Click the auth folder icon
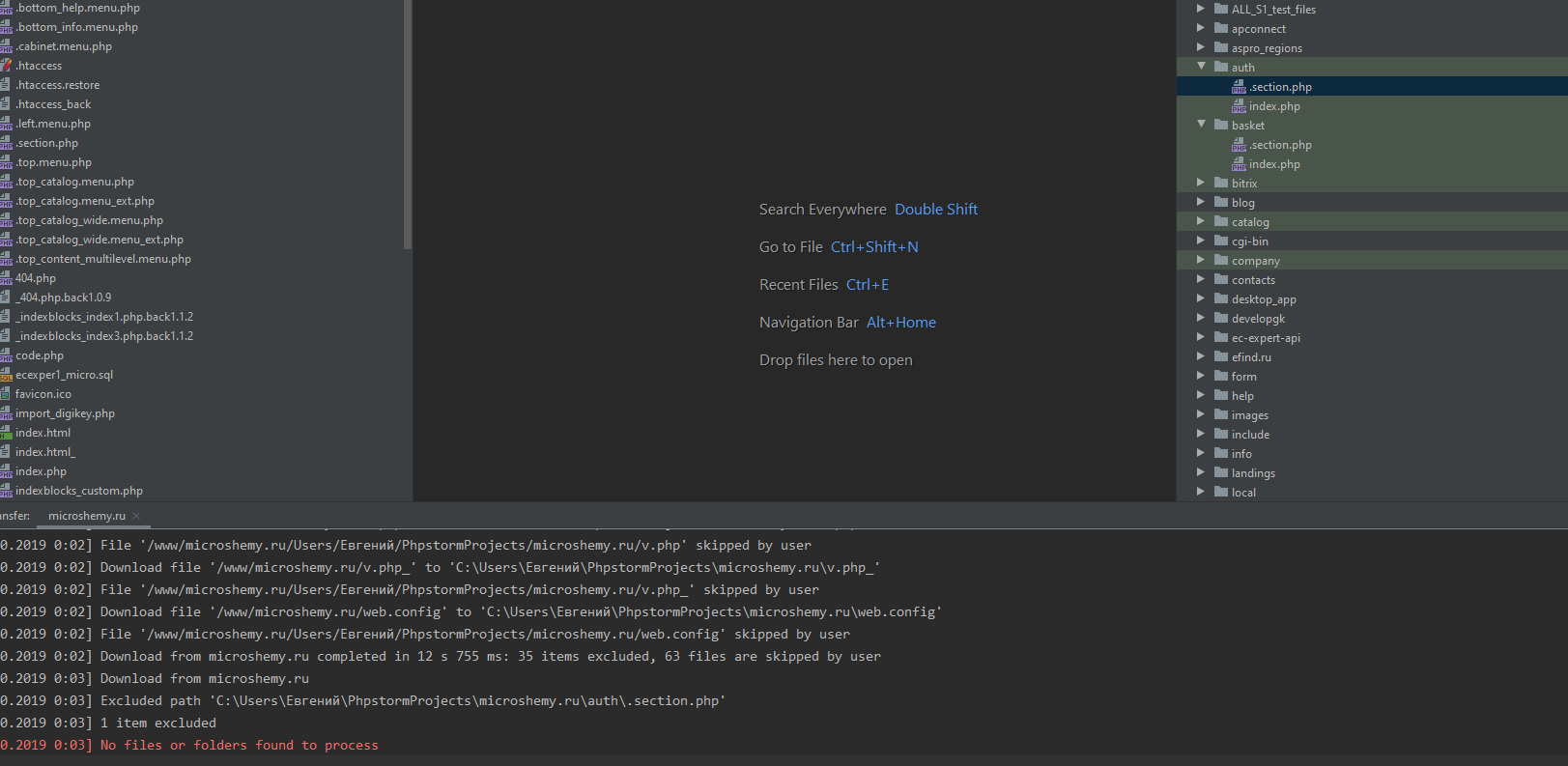This screenshot has width=1568, height=766. [x=1221, y=67]
